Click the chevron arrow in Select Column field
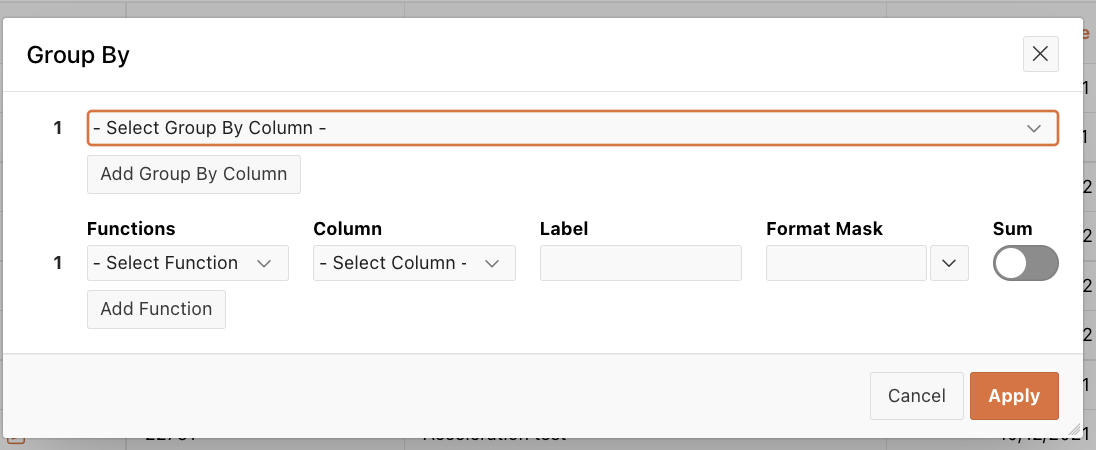This screenshot has width=1096, height=450. [x=492, y=263]
